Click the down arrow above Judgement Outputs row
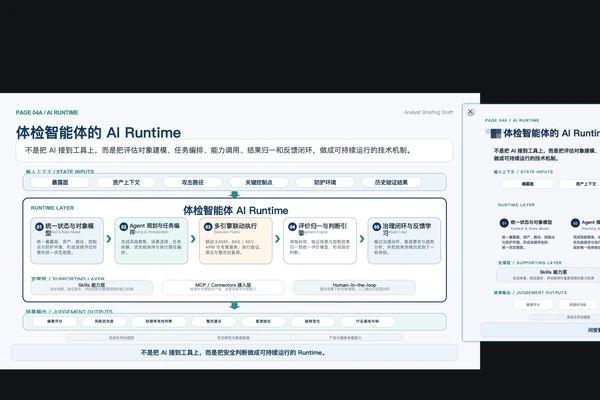This screenshot has height=400, width=600. (235, 306)
